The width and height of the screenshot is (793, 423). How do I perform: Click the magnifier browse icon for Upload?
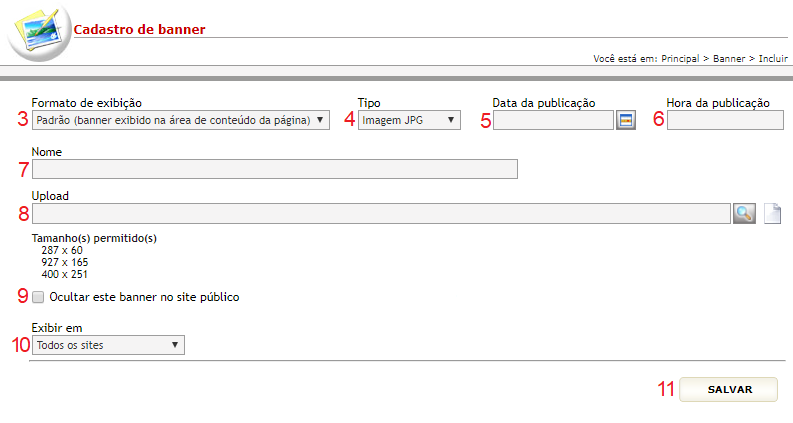pyautogui.click(x=744, y=214)
